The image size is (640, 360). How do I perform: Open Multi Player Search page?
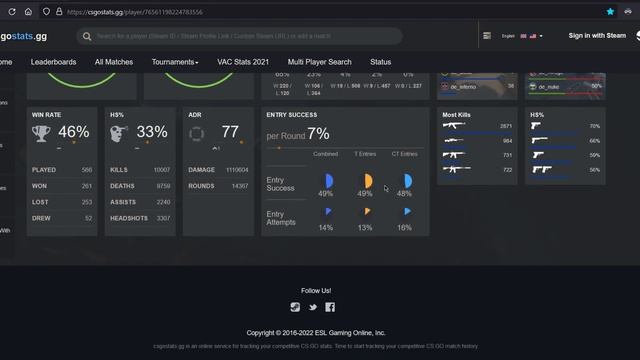click(x=320, y=62)
